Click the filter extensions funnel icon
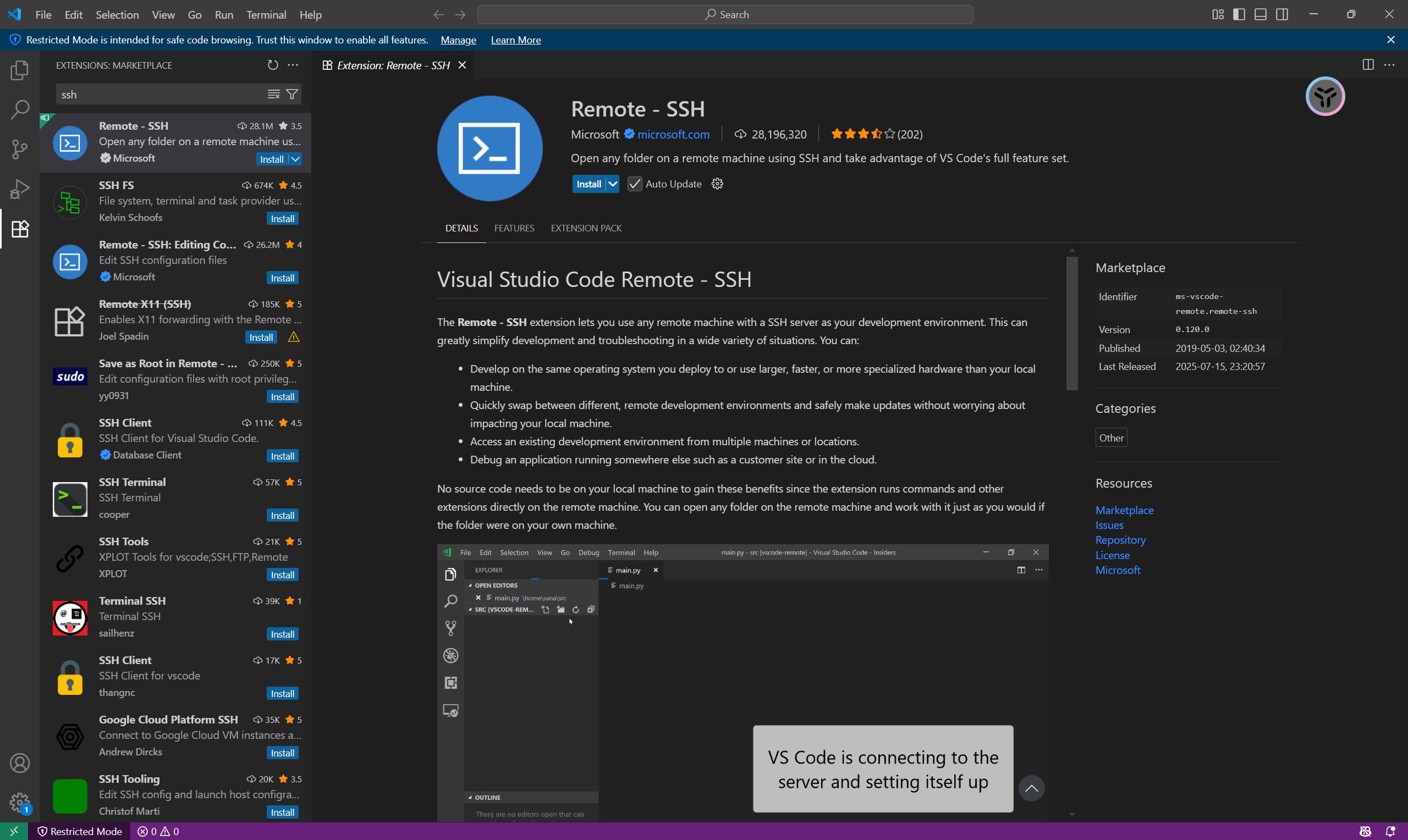The width and height of the screenshot is (1408, 840). [292, 95]
